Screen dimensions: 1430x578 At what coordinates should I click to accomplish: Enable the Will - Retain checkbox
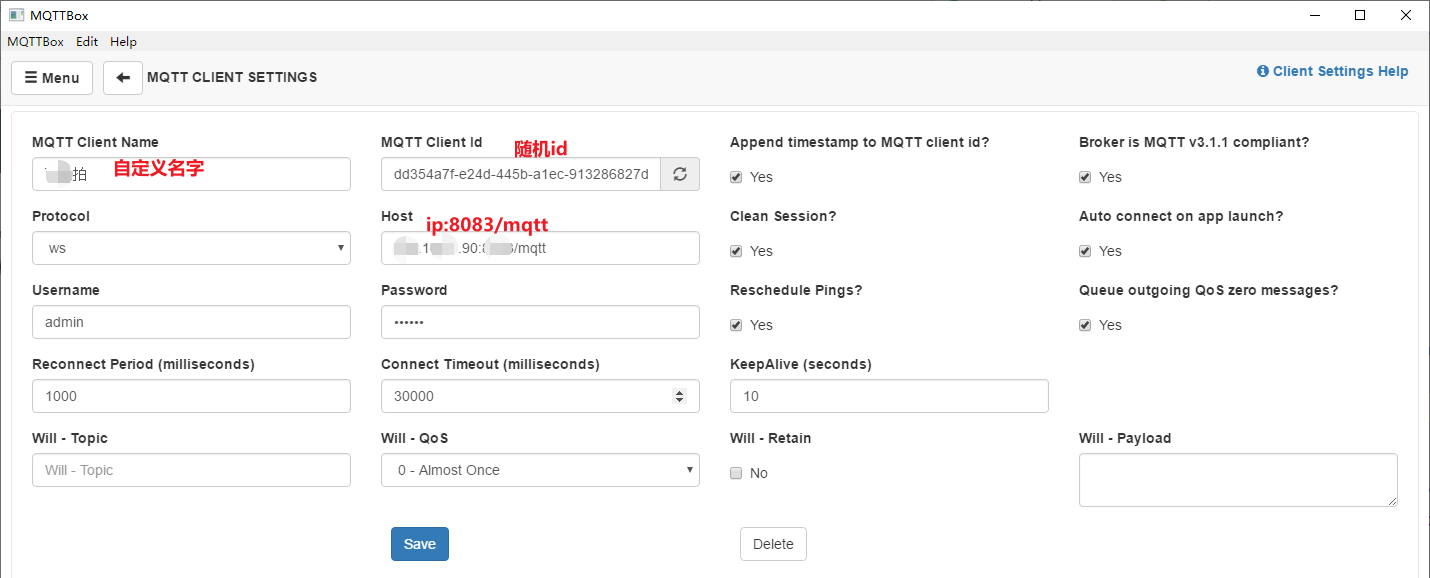[736, 473]
